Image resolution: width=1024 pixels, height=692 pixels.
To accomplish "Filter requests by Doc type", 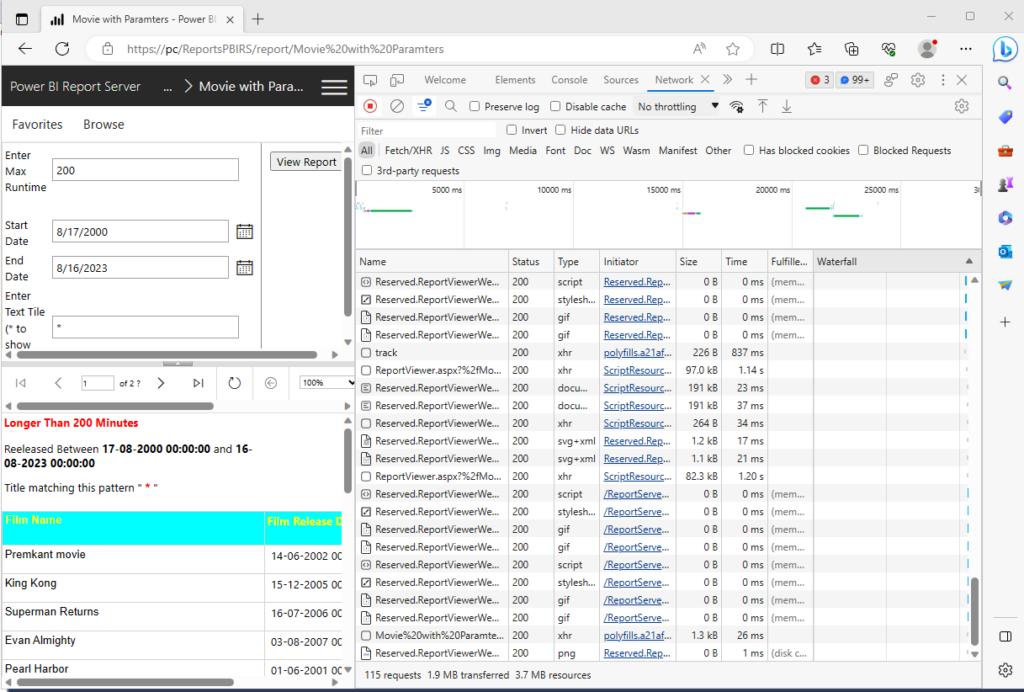I will pos(583,150).
